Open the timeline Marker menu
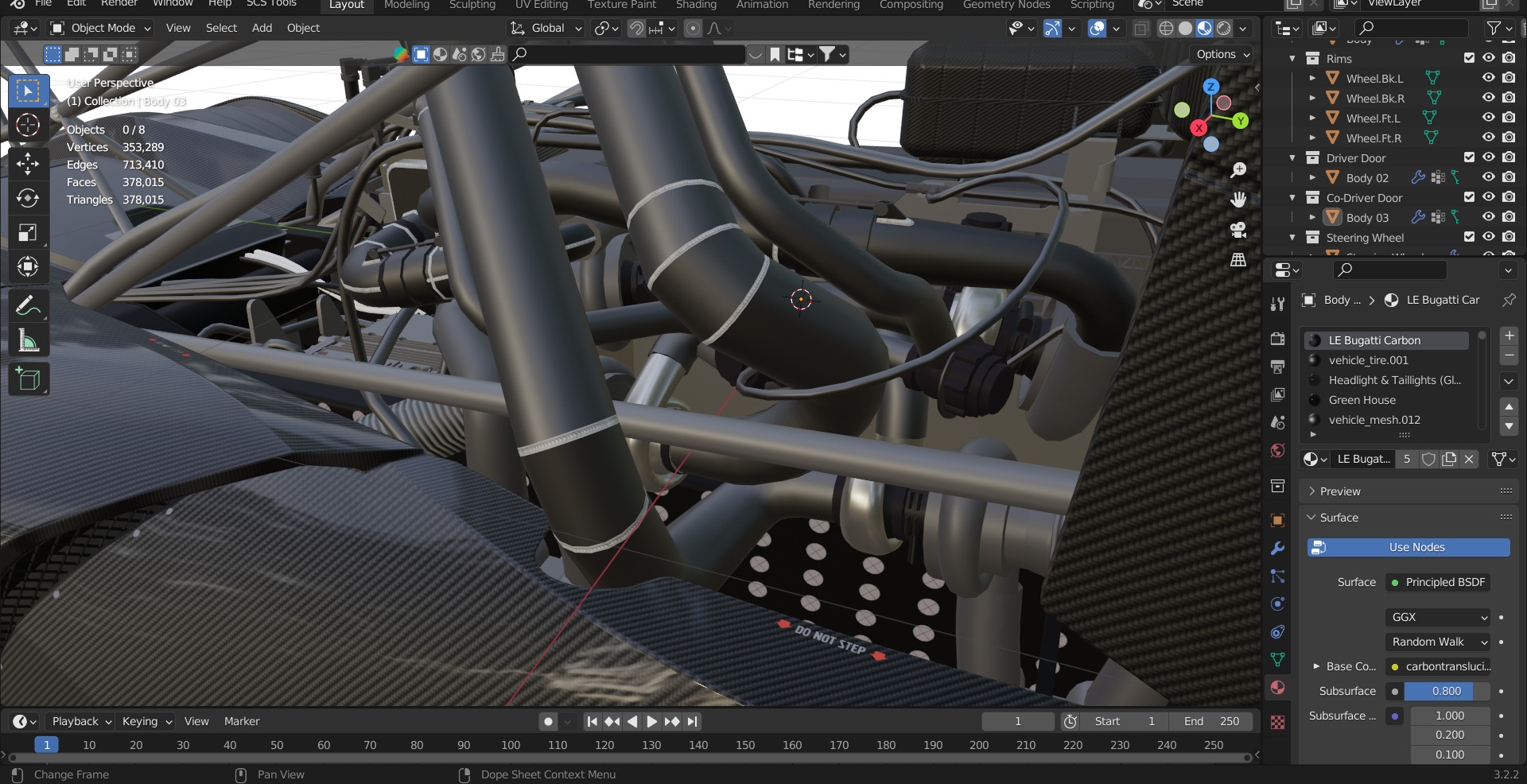This screenshot has width=1527, height=784. (242, 721)
